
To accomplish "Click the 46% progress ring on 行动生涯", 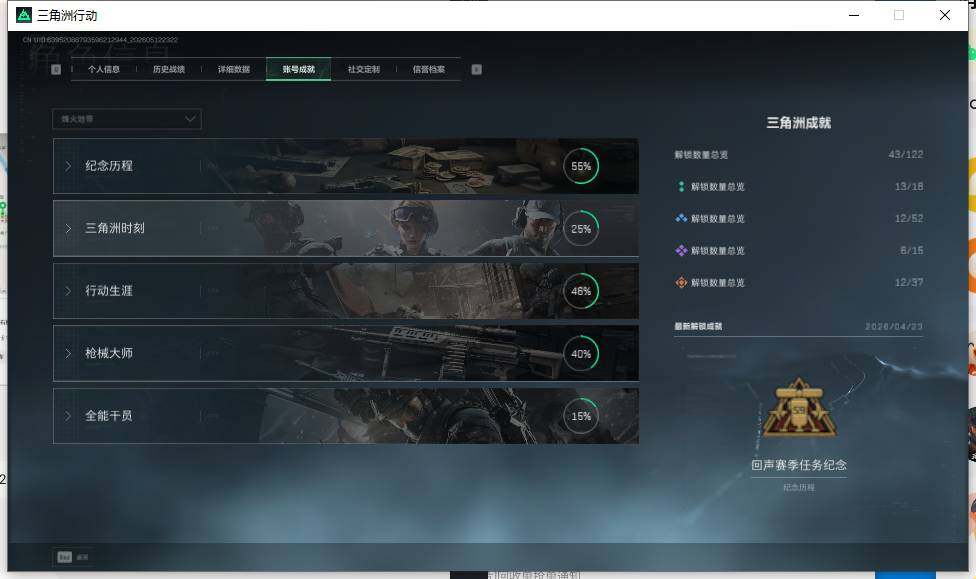I will coord(581,291).
